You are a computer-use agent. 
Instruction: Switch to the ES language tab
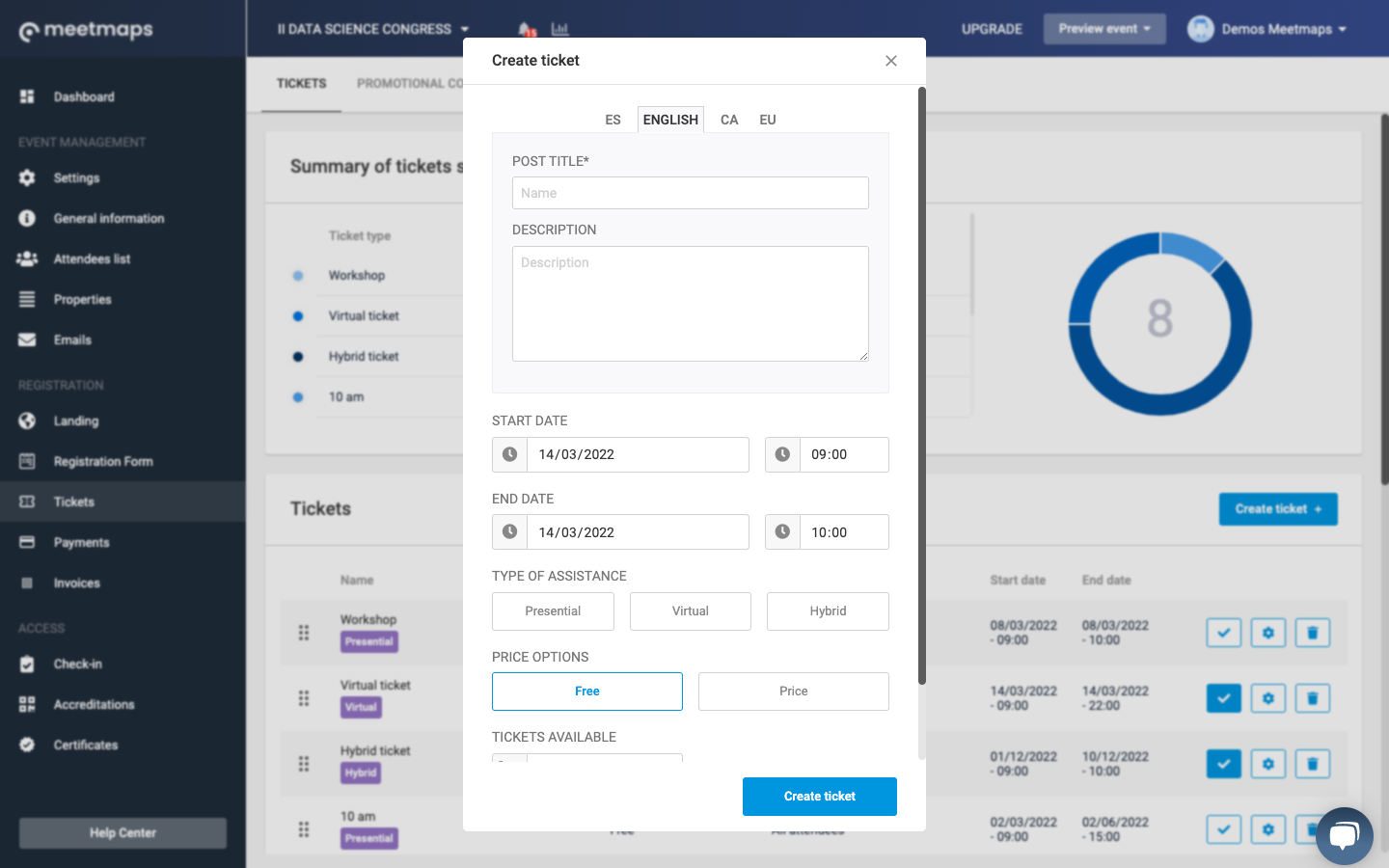click(613, 120)
